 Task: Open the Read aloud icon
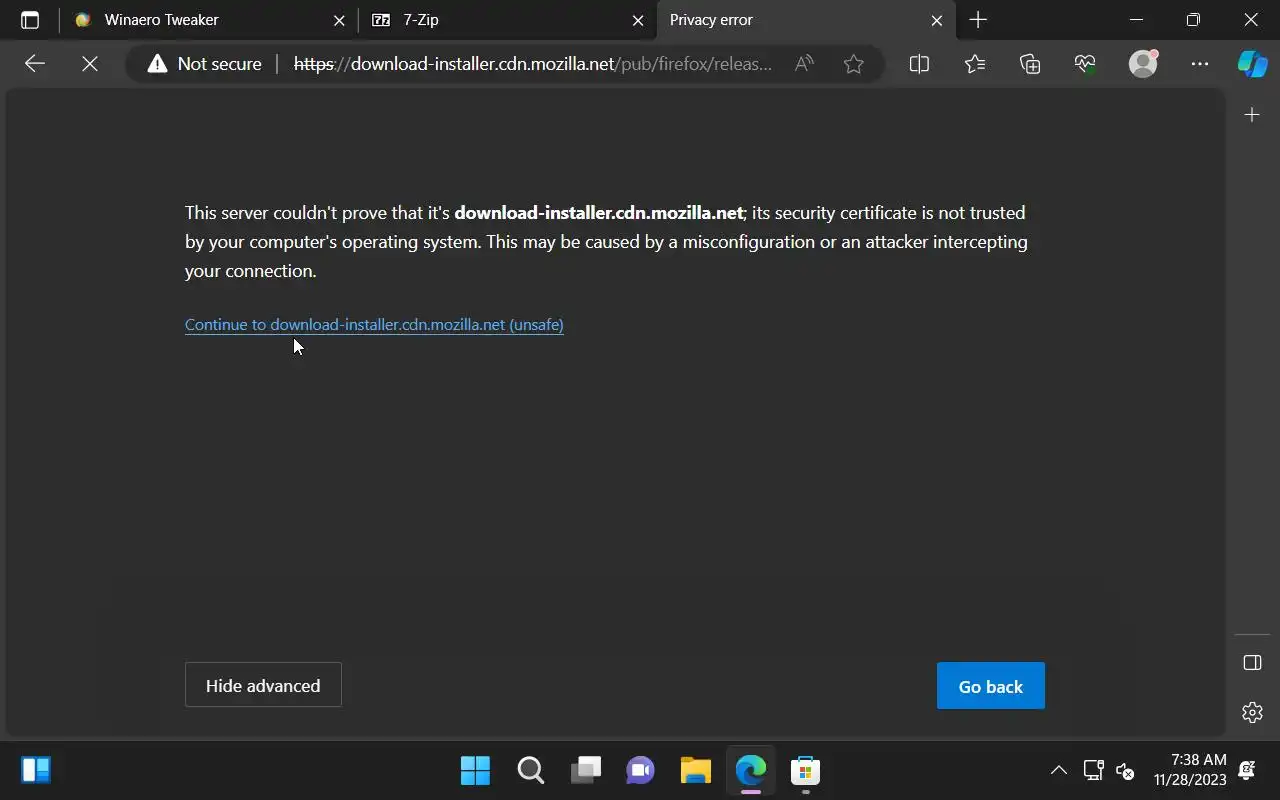804,64
